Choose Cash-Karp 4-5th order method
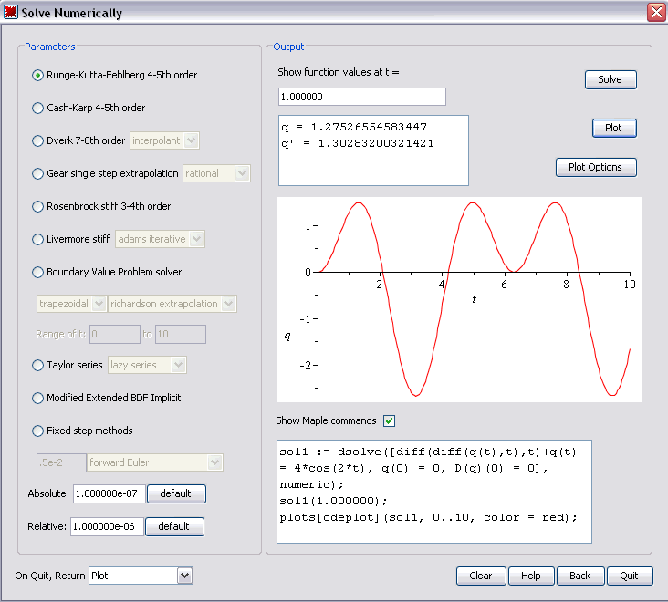Screen dimensions: 668x602 (x=38, y=108)
